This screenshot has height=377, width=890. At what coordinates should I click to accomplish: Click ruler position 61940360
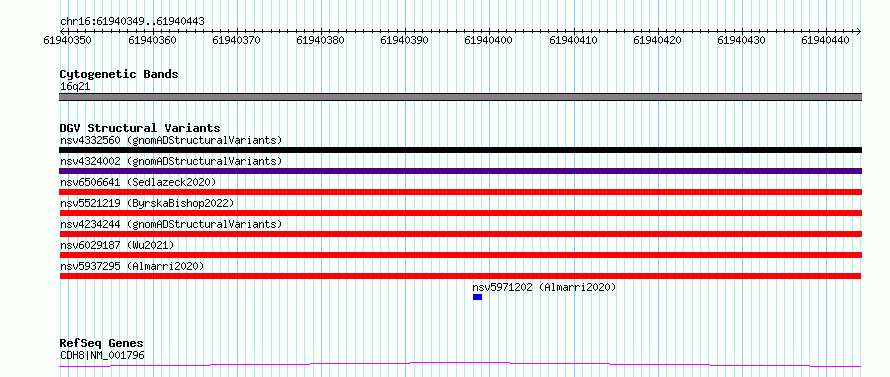(152, 40)
